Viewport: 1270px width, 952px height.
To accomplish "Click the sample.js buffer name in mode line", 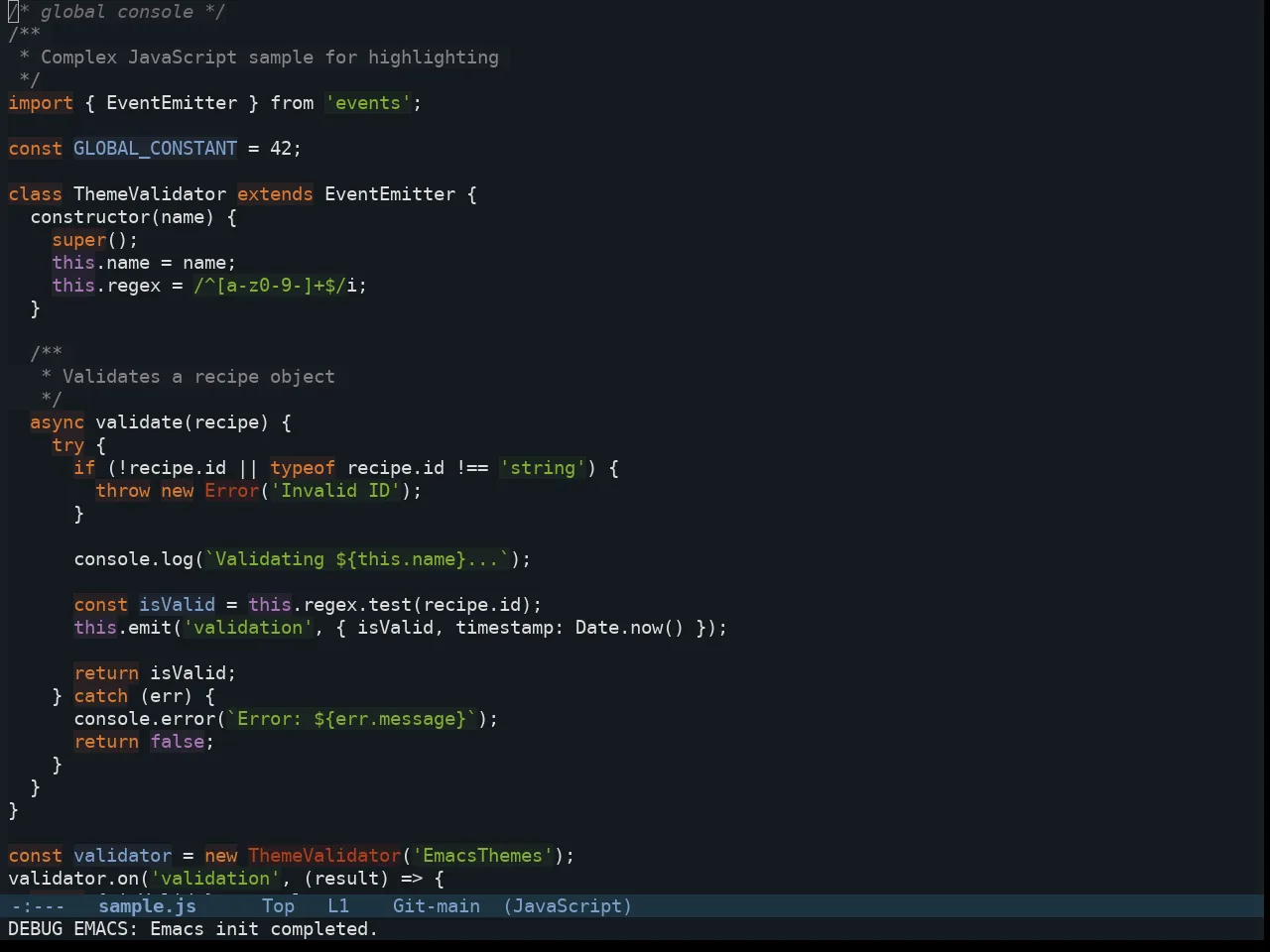I will tap(147, 905).
